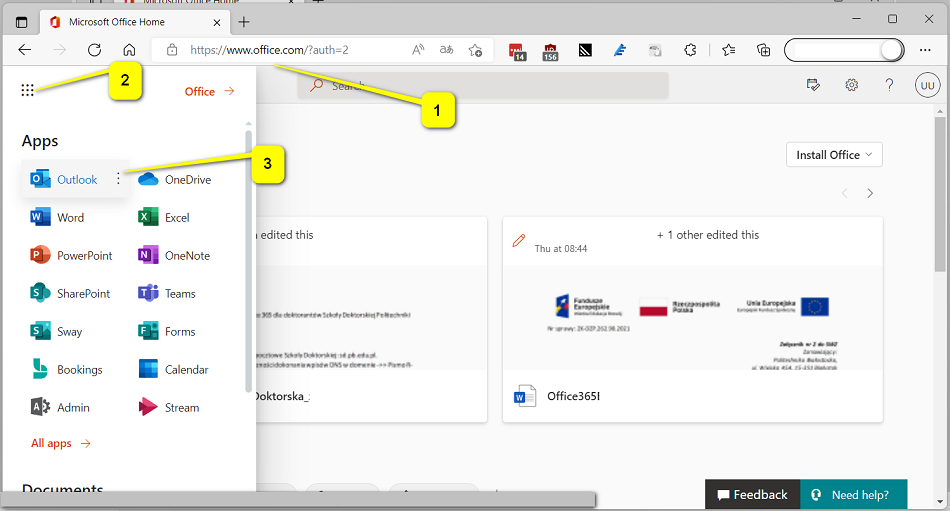Launch Stream app
The width and height of the screenshot is (950, 511).
click(169, 407)
